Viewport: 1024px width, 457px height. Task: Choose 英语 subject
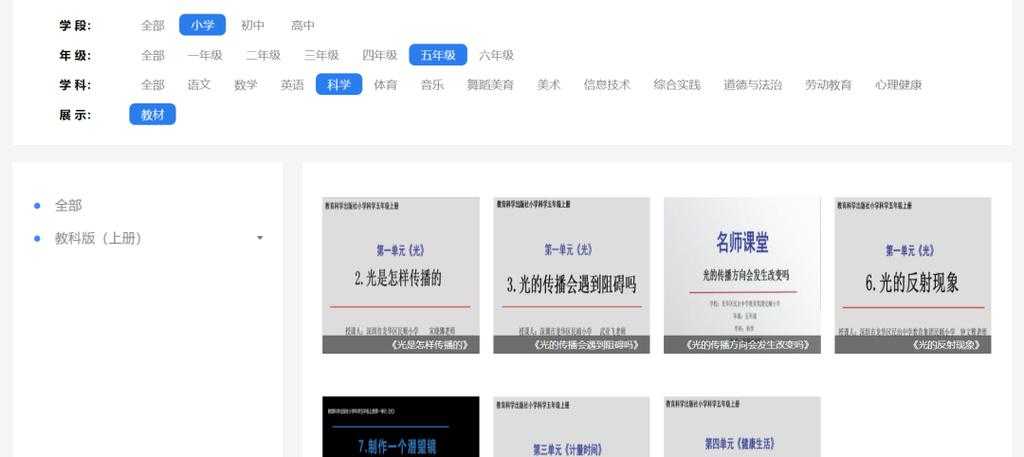click(x=292, y=85)
